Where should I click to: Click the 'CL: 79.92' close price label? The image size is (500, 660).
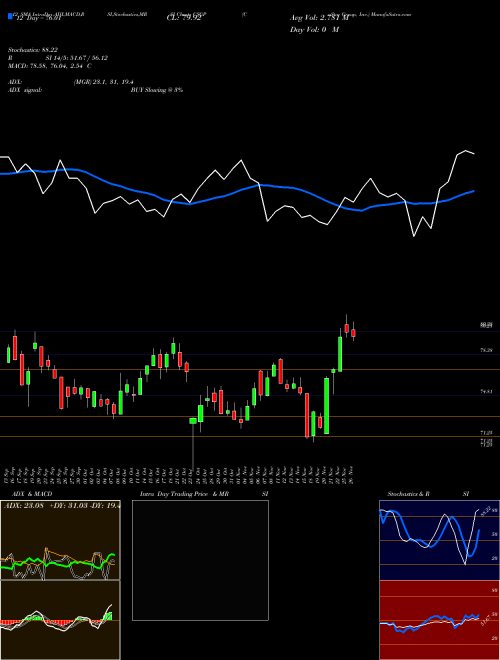click(183, 18)
